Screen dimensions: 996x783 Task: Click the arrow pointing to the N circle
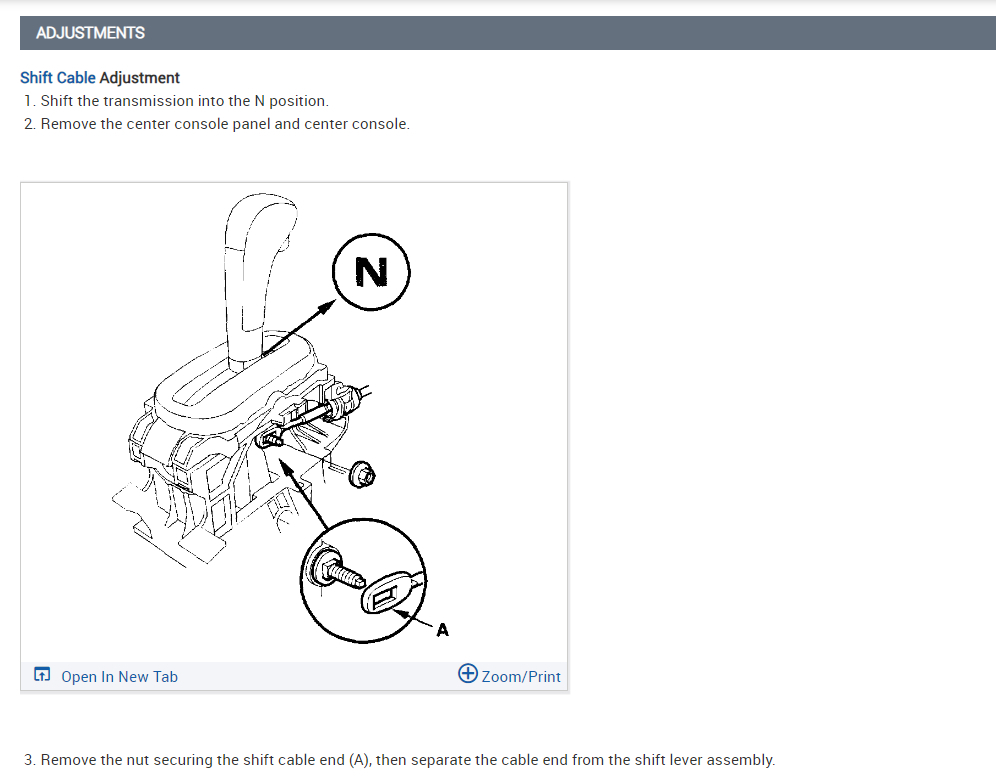tap(299, 328)
